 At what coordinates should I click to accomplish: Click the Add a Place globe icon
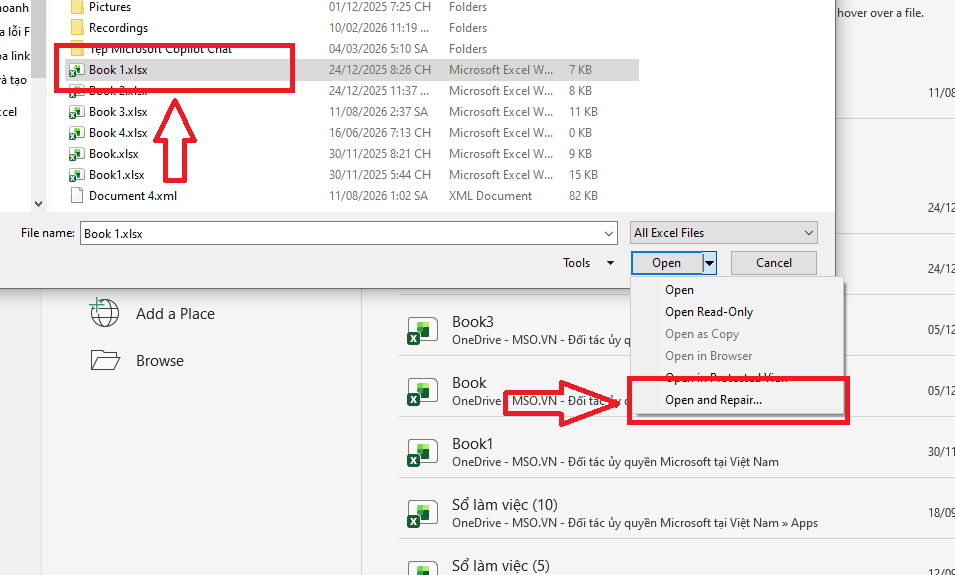click(x=104, y=313)
